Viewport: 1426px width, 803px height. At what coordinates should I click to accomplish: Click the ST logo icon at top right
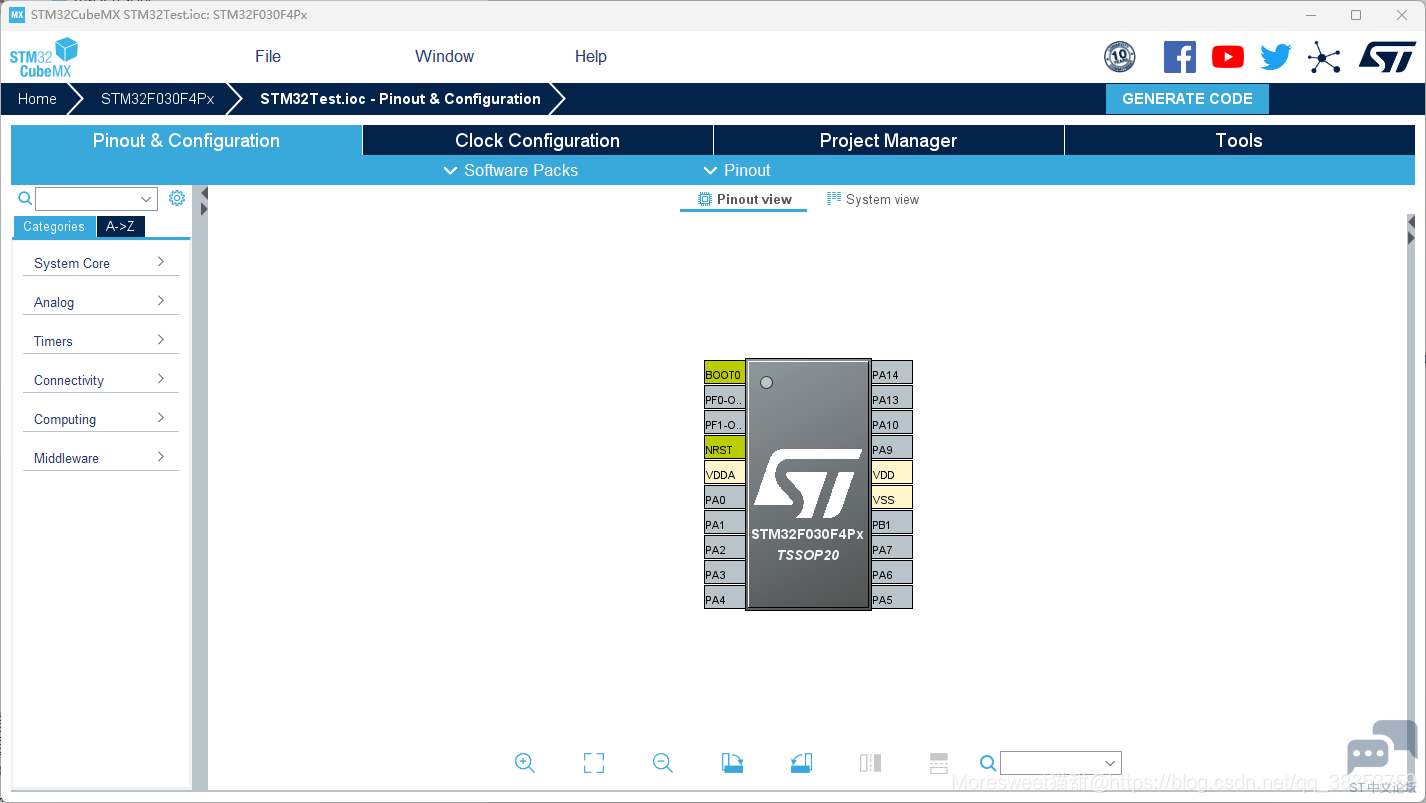[x=1387, y=57]
